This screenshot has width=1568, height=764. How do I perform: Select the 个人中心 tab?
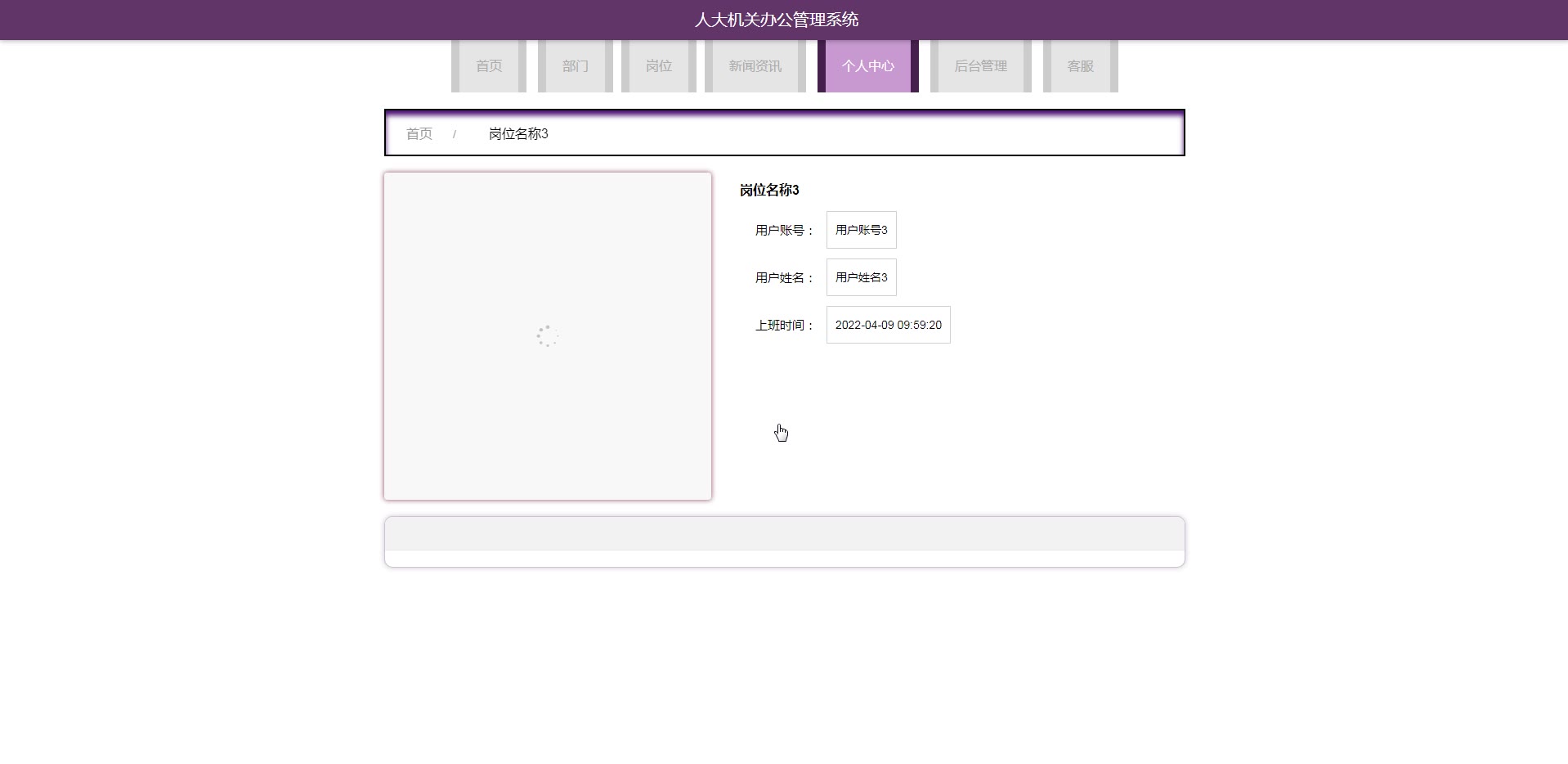point(868,66)
